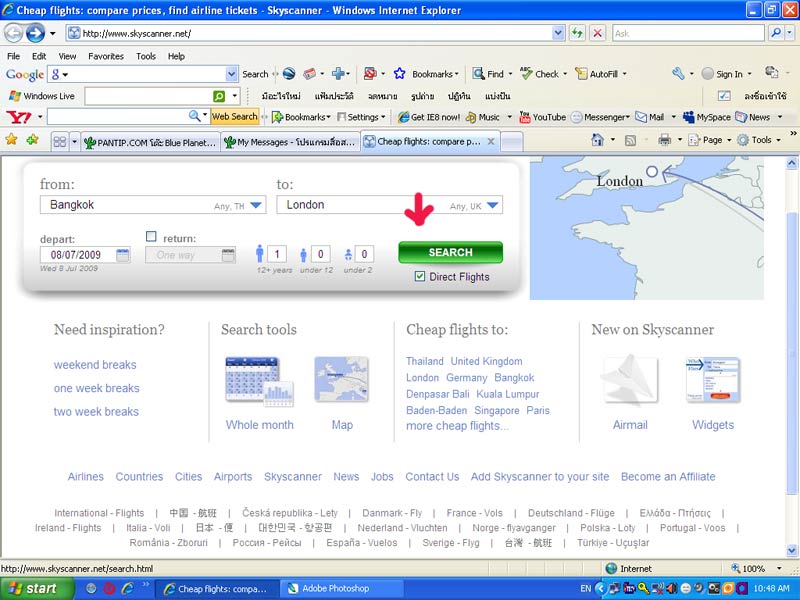Screen dimensions: 800x600
Task: Open the File menu
Action: pos(14,56)
